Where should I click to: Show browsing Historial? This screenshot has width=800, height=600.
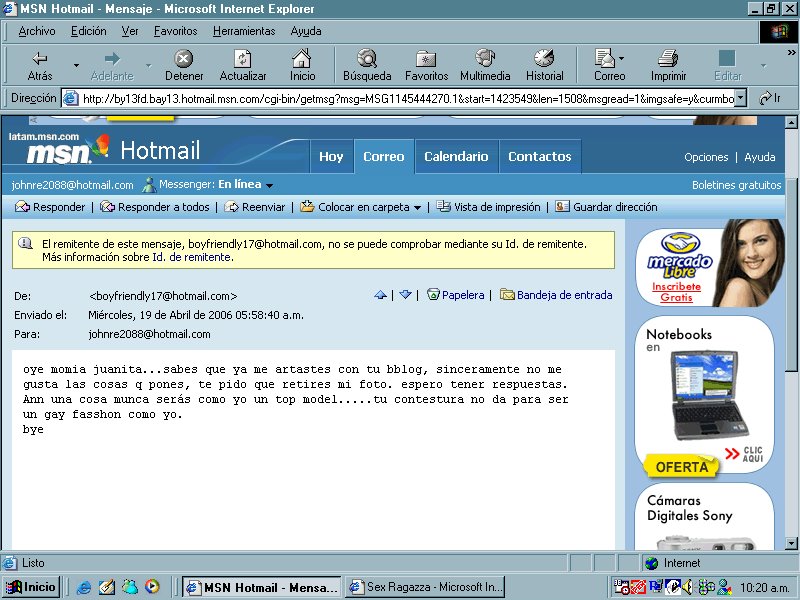tap(544, 66)
